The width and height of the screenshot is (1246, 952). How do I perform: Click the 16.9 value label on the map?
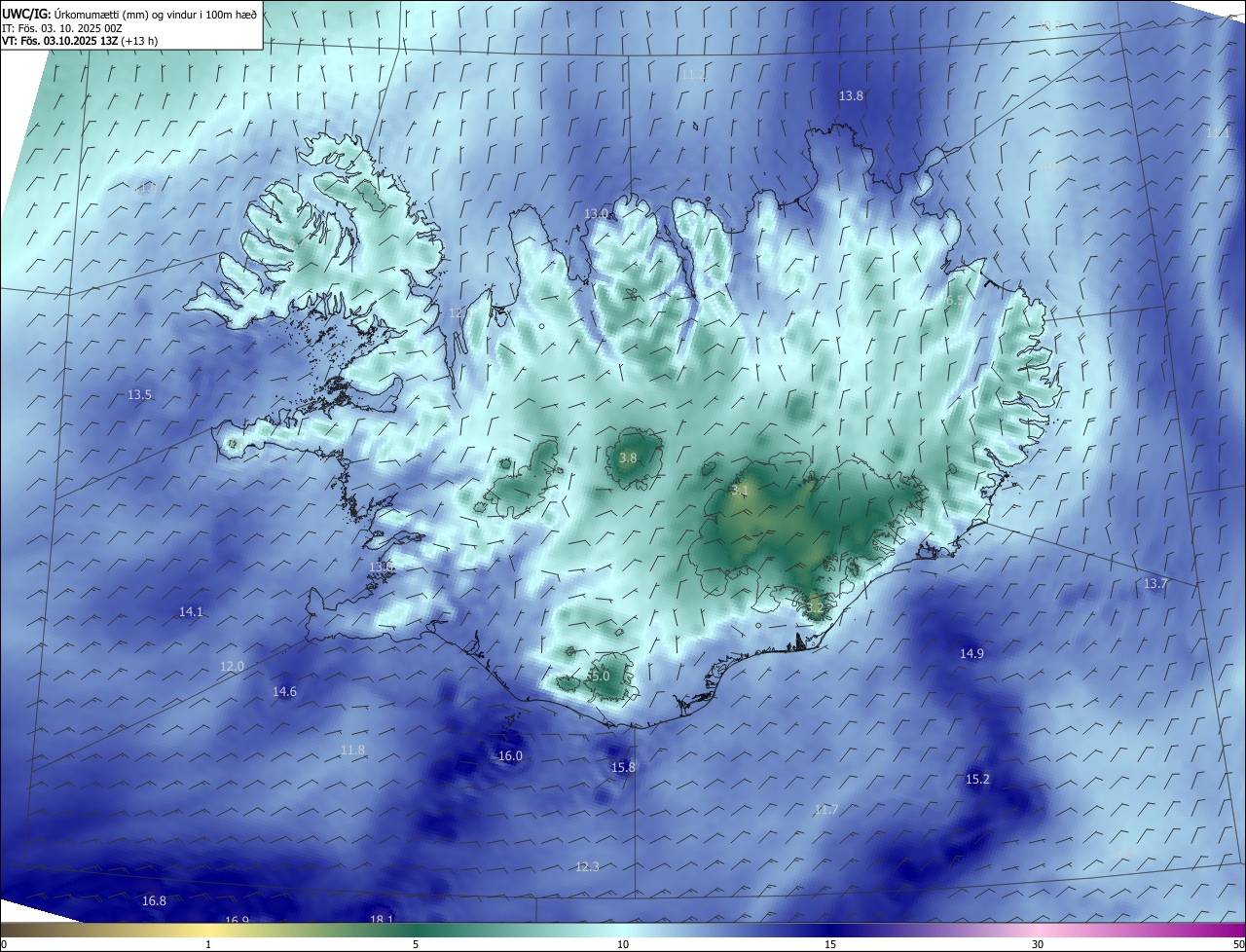[x=237, y=920]
